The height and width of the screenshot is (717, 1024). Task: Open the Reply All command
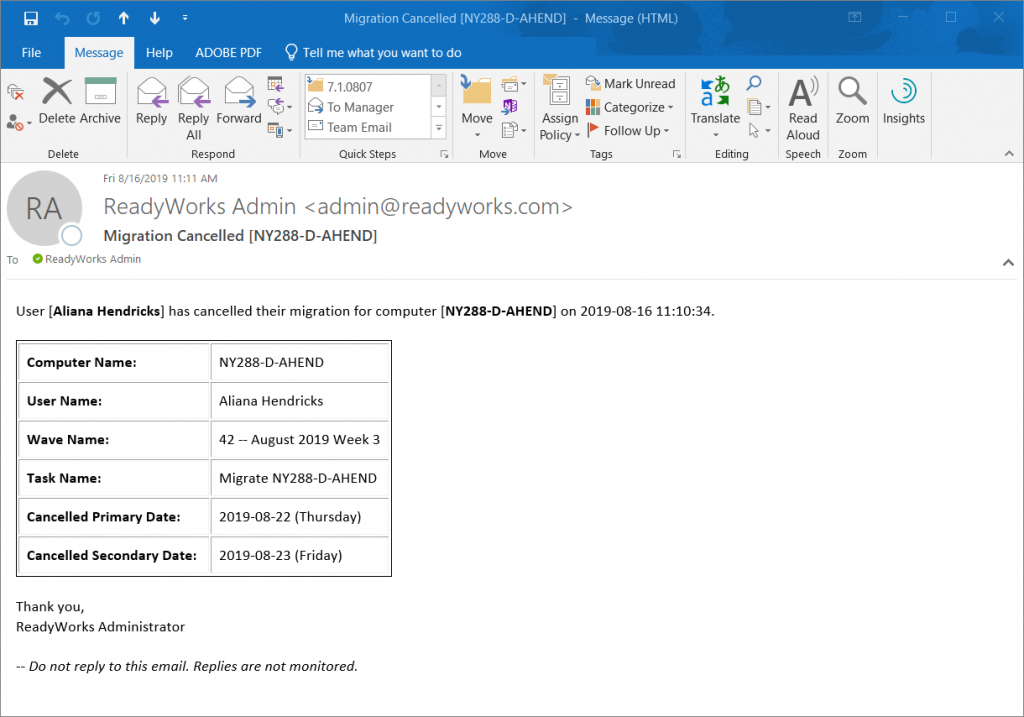pyautogui.click(x=193, y=103)
